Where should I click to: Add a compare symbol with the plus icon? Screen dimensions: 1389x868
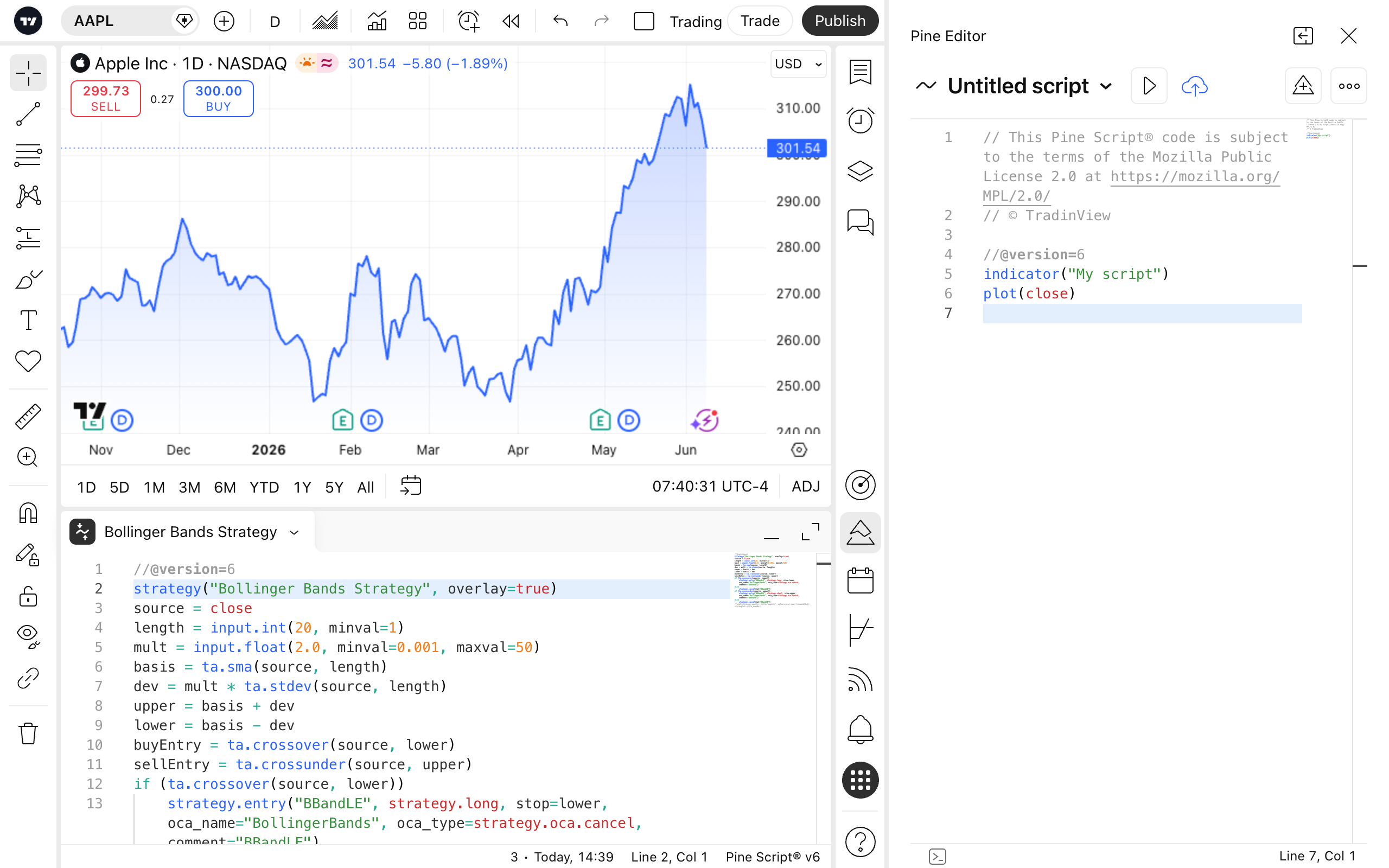point(224,21)
